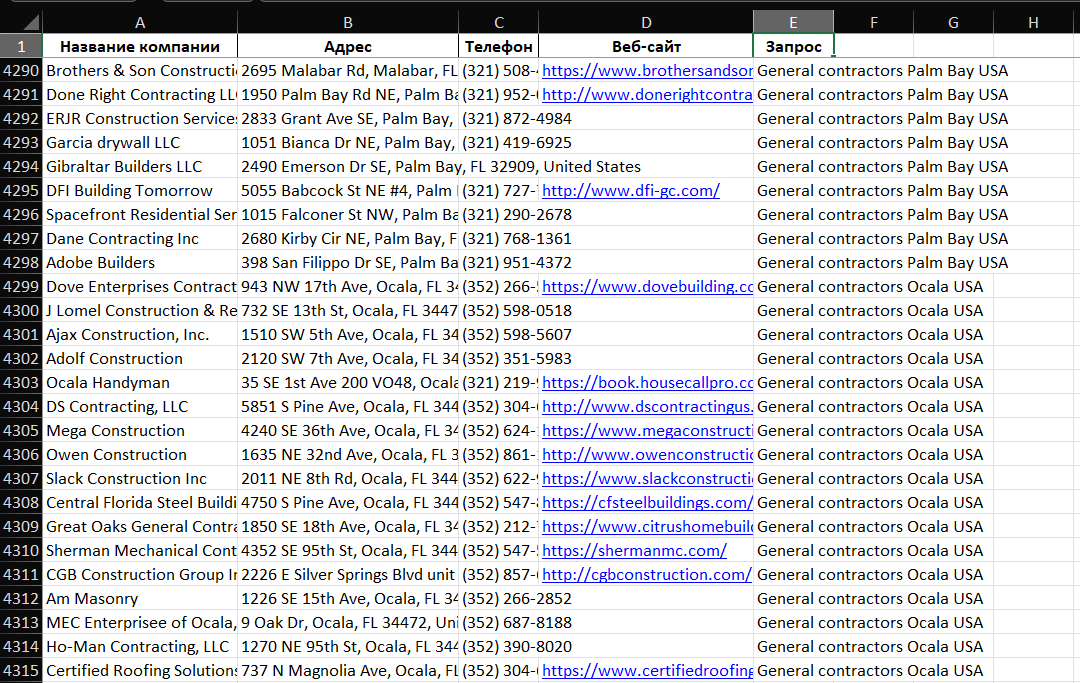
Task: Select cell 'Adolf Construction'
Action: tap(140, 359)
